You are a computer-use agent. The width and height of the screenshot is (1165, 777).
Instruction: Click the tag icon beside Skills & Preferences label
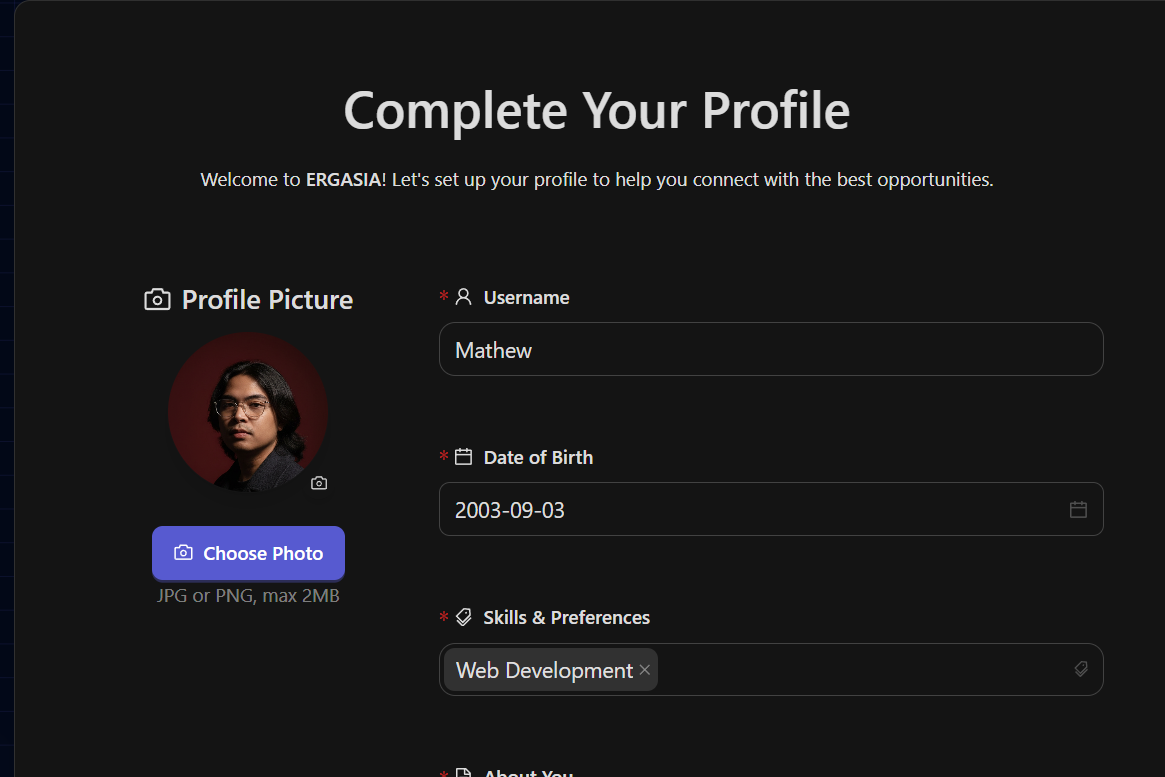(463, 617)
